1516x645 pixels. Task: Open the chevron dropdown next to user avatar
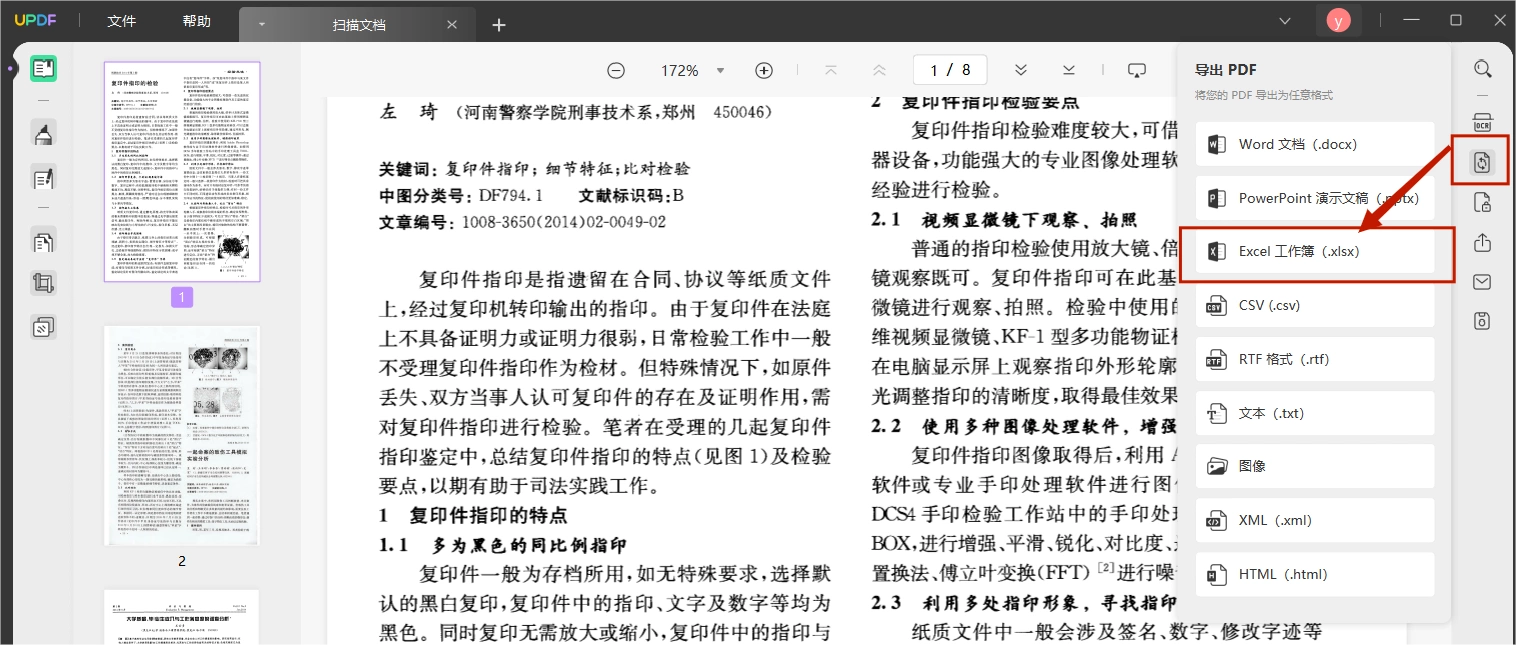coord(1286,21)
